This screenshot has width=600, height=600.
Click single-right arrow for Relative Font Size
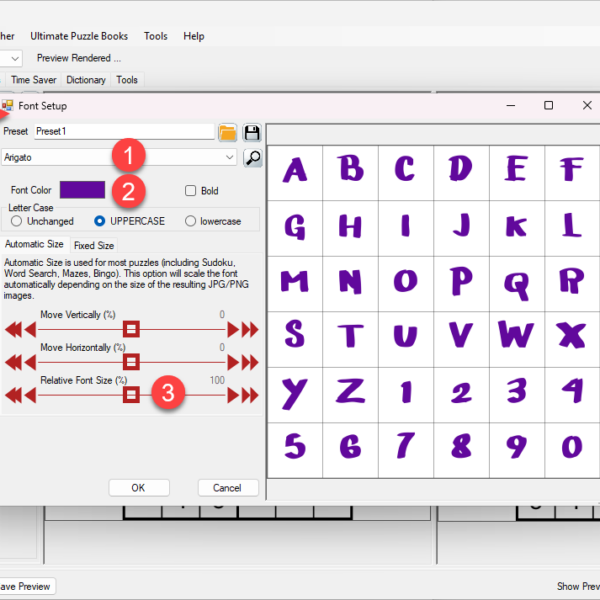pyautogui.click(x=233, y=395)
